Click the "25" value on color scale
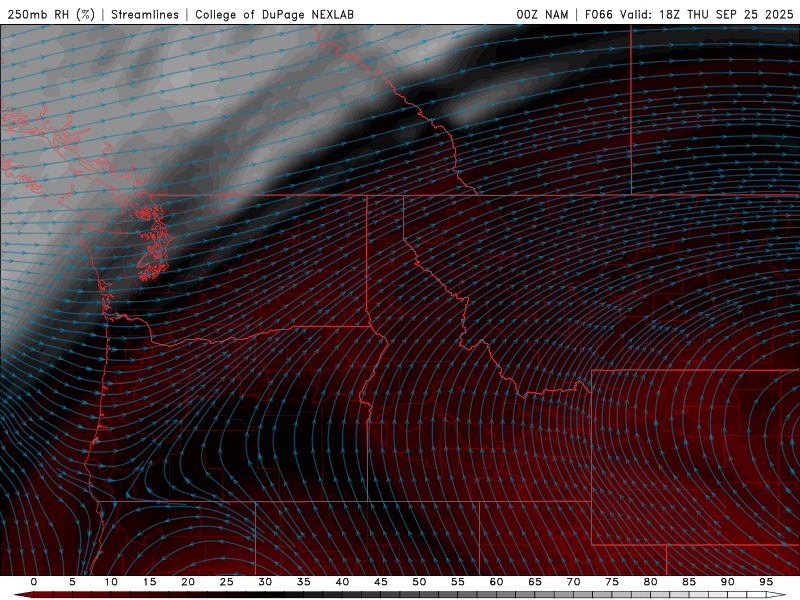This screenshot has height=600, width=800. click(227, 582)
